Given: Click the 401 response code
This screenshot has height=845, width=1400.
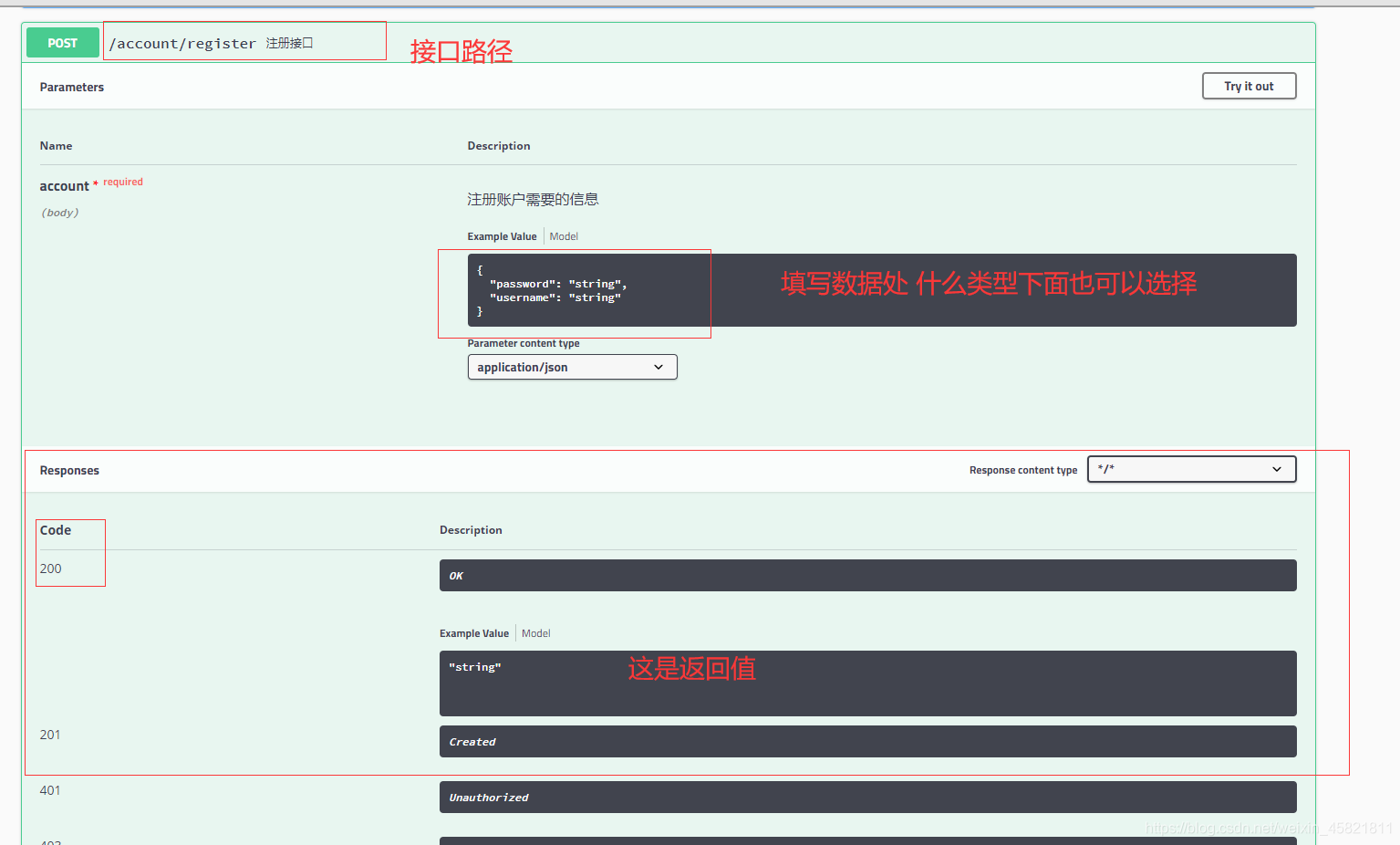Looking at the screenshot, I should tap(50, 790).
